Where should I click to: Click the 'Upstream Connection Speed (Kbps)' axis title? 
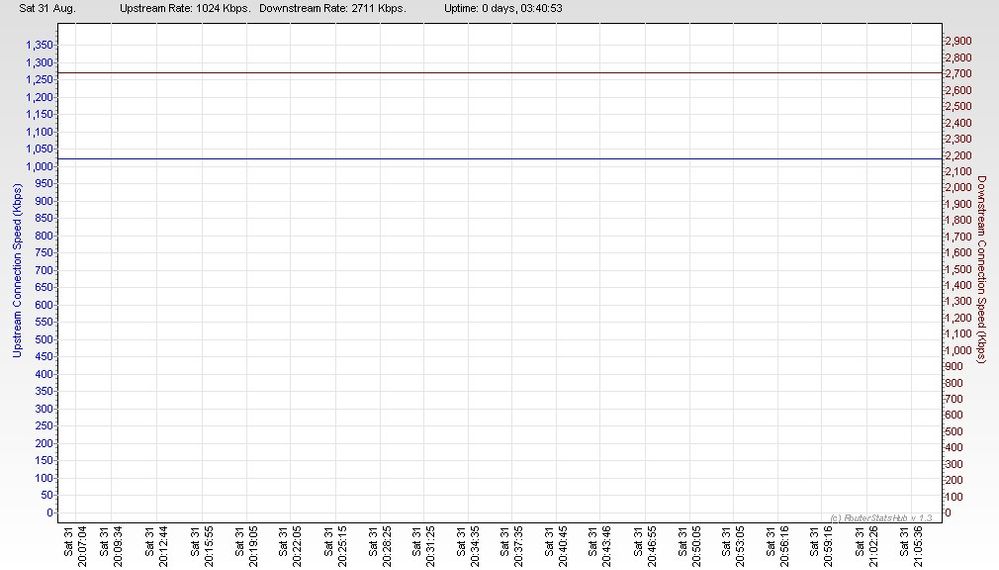point(17,271)
